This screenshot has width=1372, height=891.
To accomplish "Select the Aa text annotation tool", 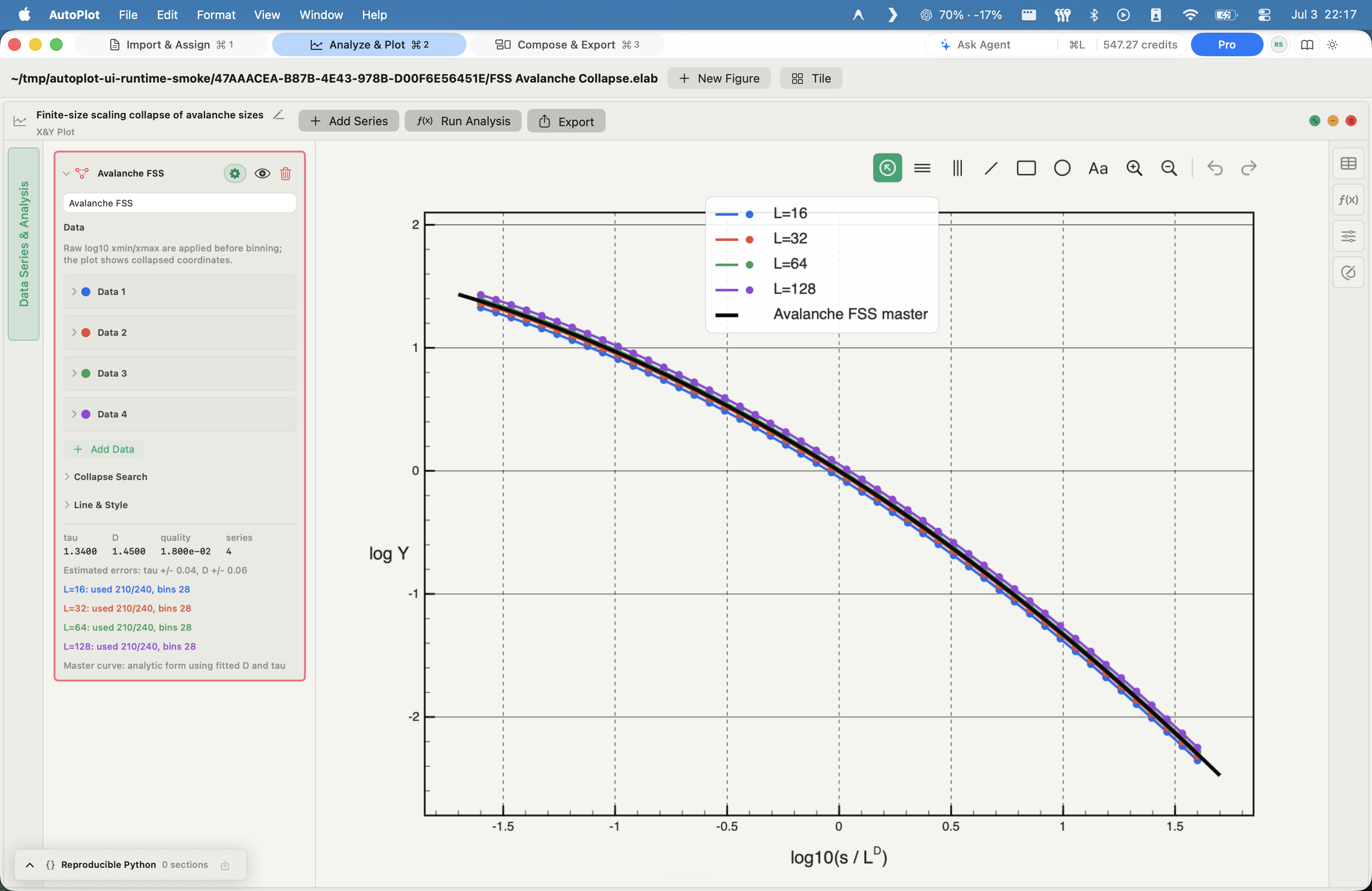I will (x=1098, y=168).
